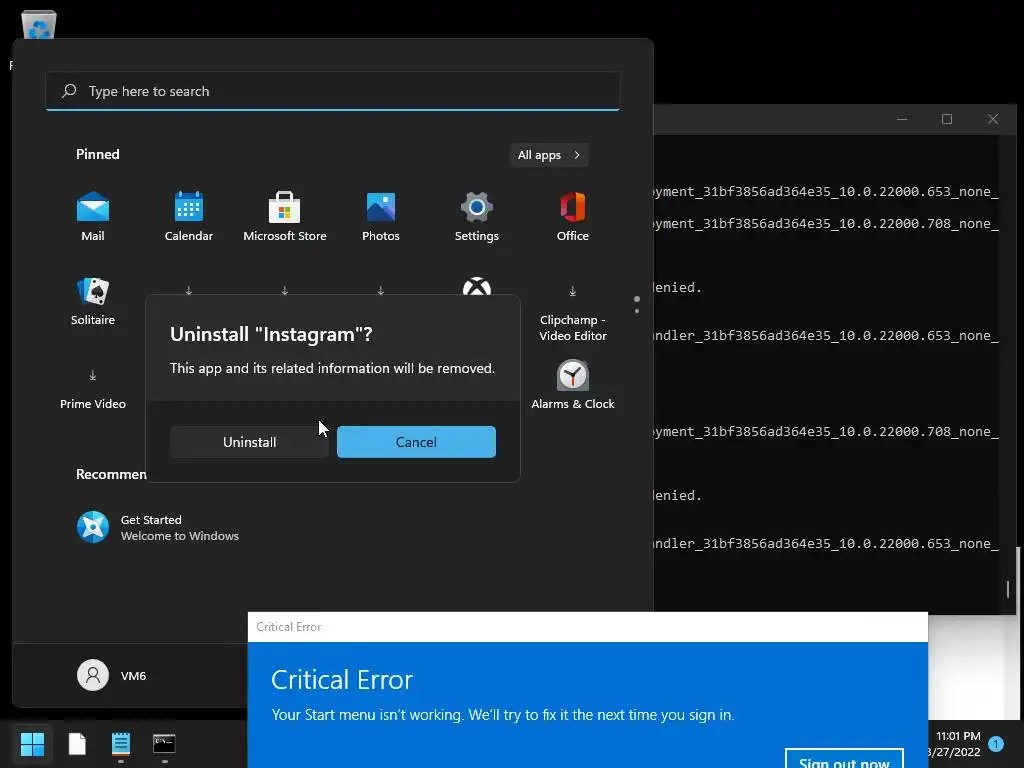The width and height of the screenshot is (1024, 768).
Task: Open Settings from pinned apps
Action: (477, 216)
